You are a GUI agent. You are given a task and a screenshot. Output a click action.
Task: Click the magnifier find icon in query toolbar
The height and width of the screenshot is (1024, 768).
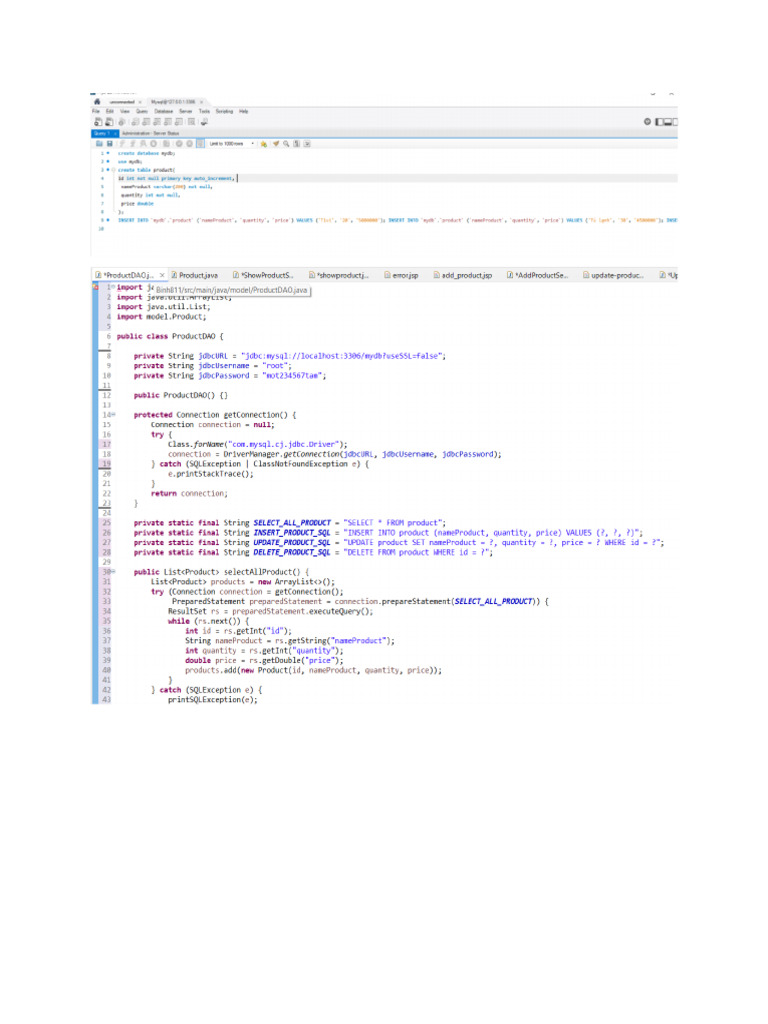point(285,143)
